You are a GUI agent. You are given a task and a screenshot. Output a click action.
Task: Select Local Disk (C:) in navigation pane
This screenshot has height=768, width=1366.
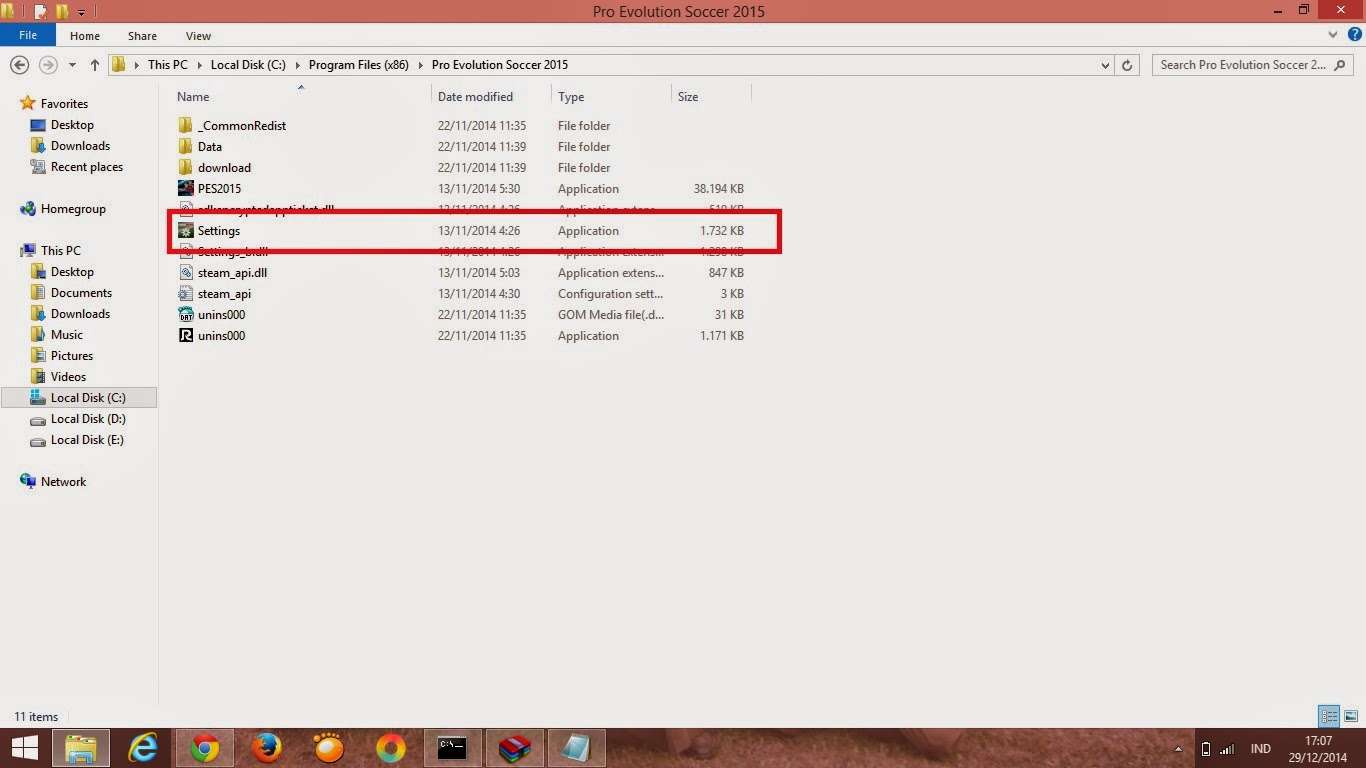tap(79, 398)
